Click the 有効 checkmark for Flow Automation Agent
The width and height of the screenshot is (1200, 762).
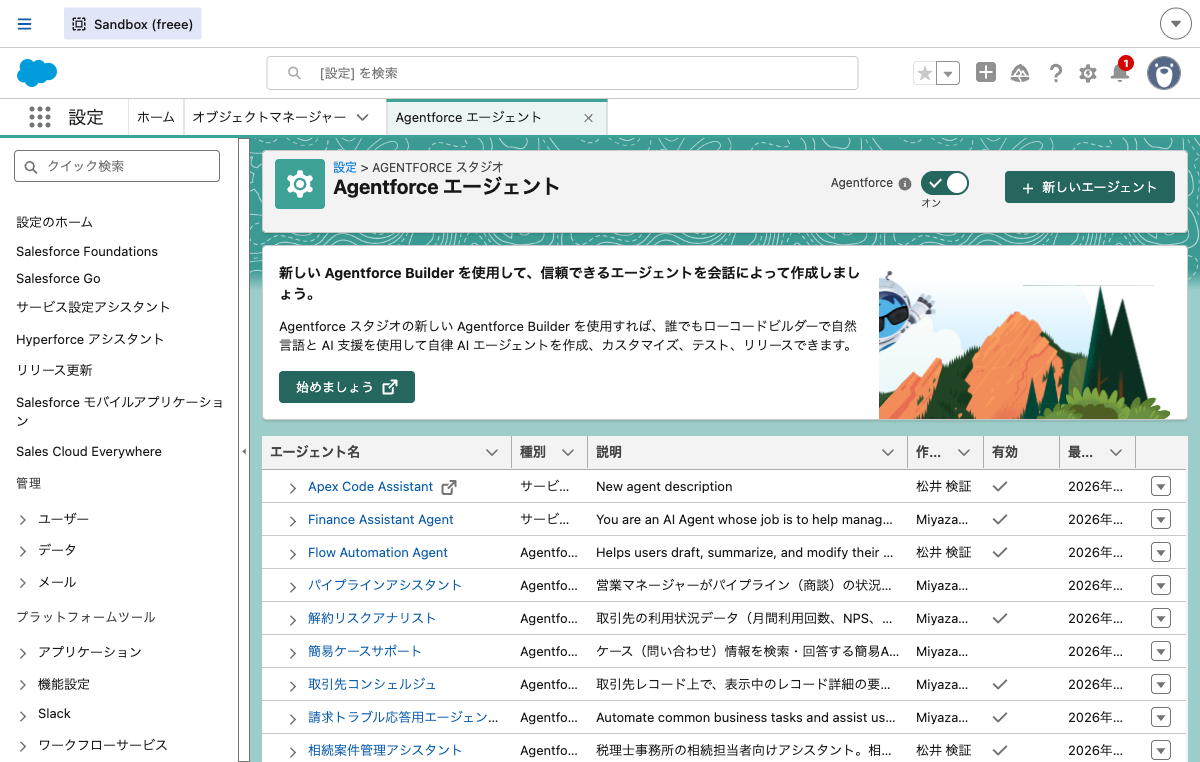(x=998, y=552)
